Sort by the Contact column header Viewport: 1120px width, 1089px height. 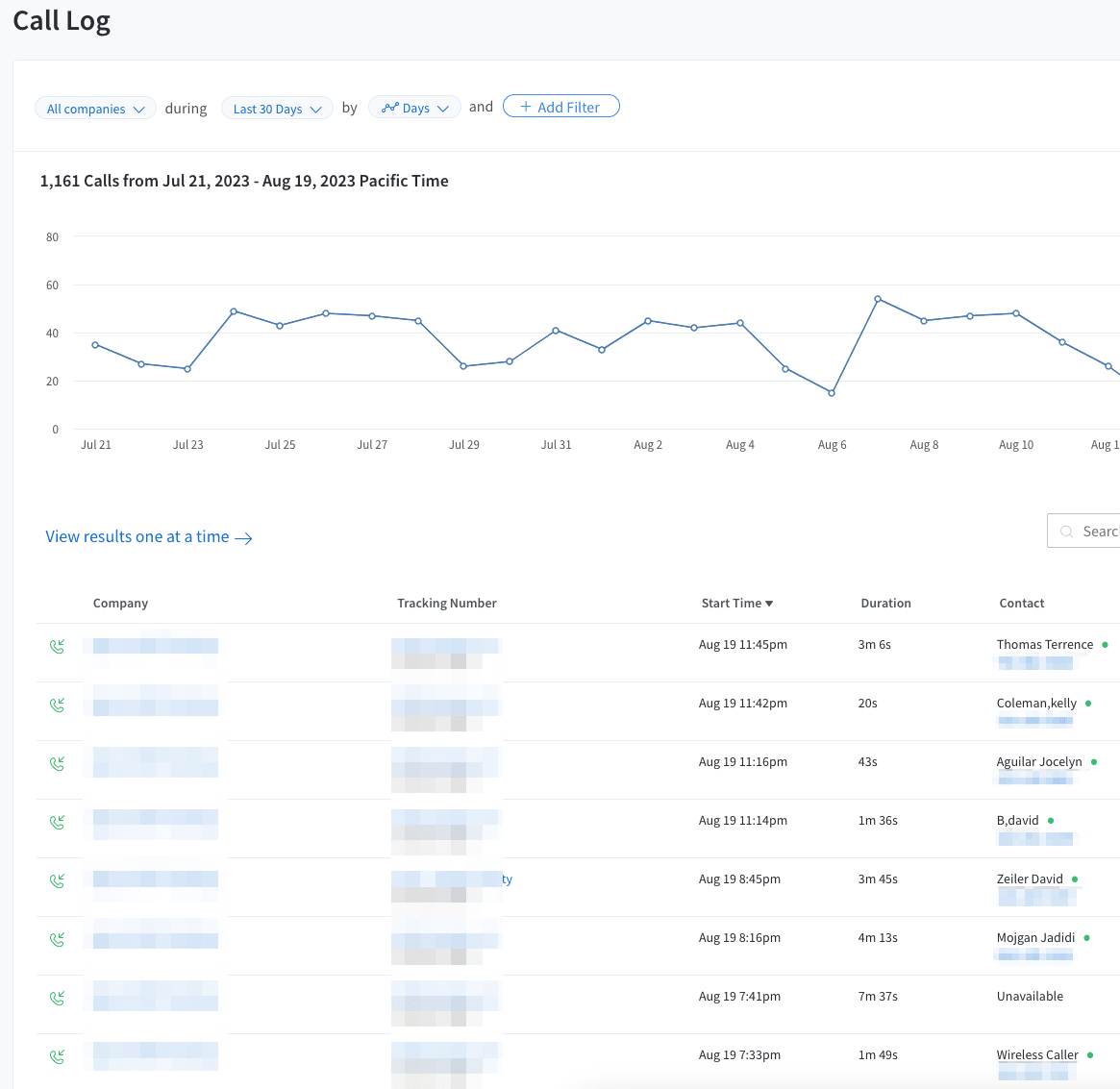click(x=1021, y=603)
